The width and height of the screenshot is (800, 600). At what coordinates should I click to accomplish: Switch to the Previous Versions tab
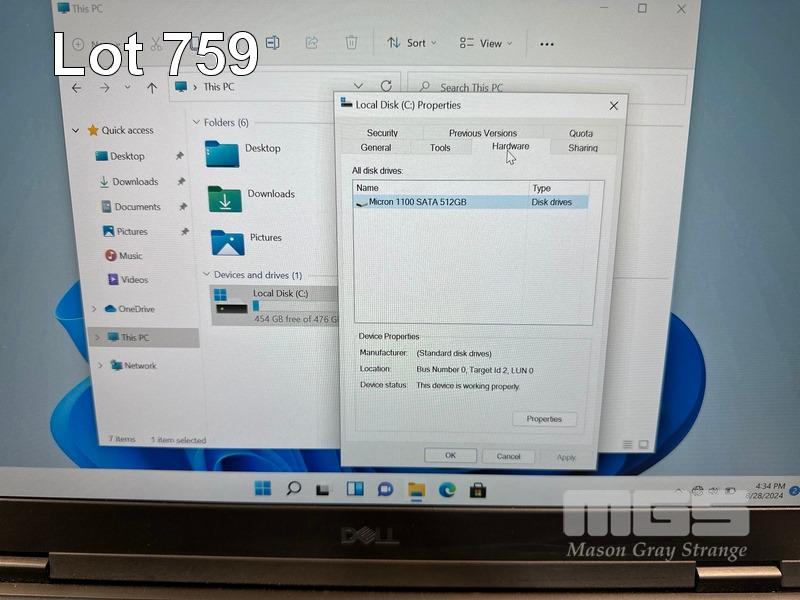[x=483, y=133]
